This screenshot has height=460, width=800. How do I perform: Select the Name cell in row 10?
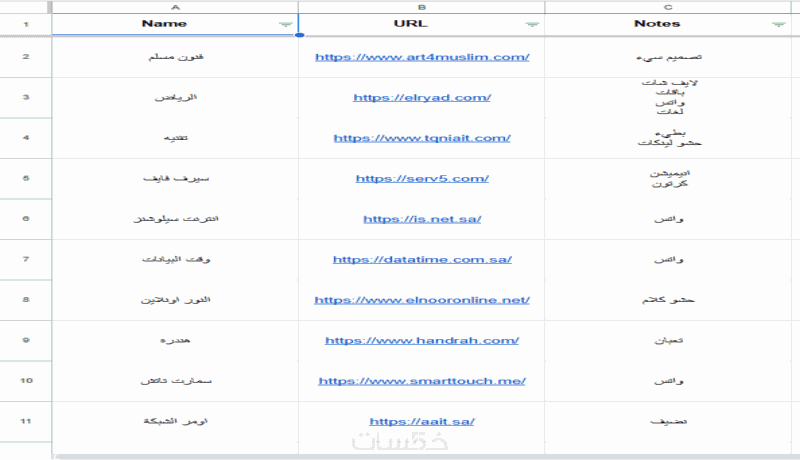175,380
